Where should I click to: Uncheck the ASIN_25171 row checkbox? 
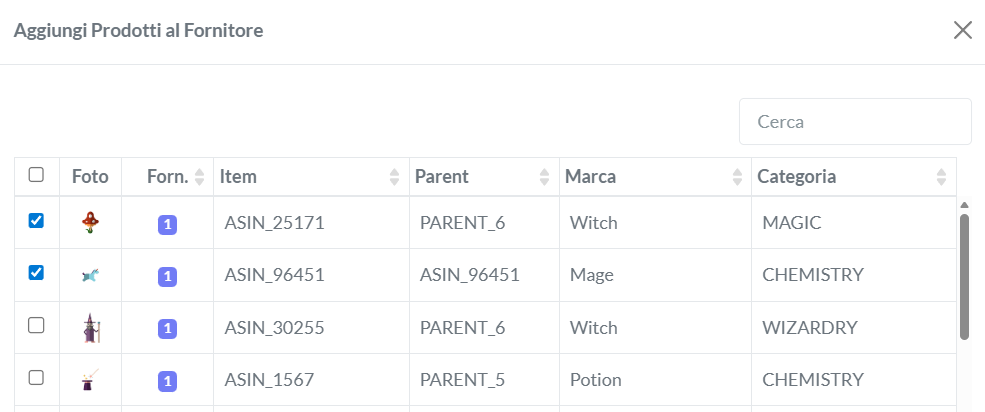click(36, 221)
